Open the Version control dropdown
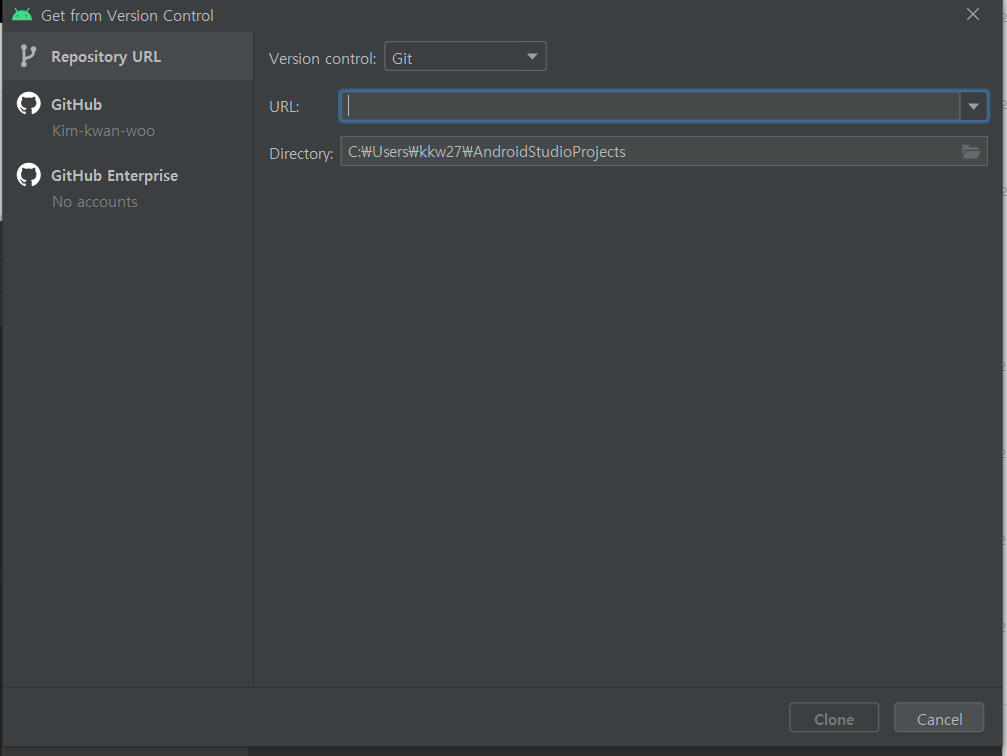The image size is (1007, 756). pyautogui.click(x=465, y=56)
